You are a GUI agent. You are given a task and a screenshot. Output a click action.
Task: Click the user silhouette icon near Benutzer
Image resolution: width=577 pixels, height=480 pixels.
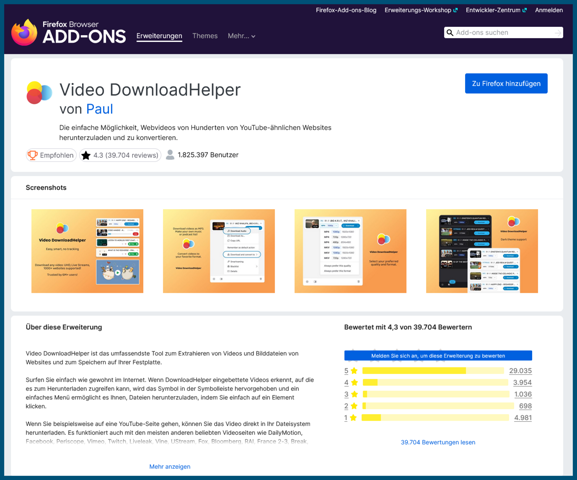click(170, 155)
